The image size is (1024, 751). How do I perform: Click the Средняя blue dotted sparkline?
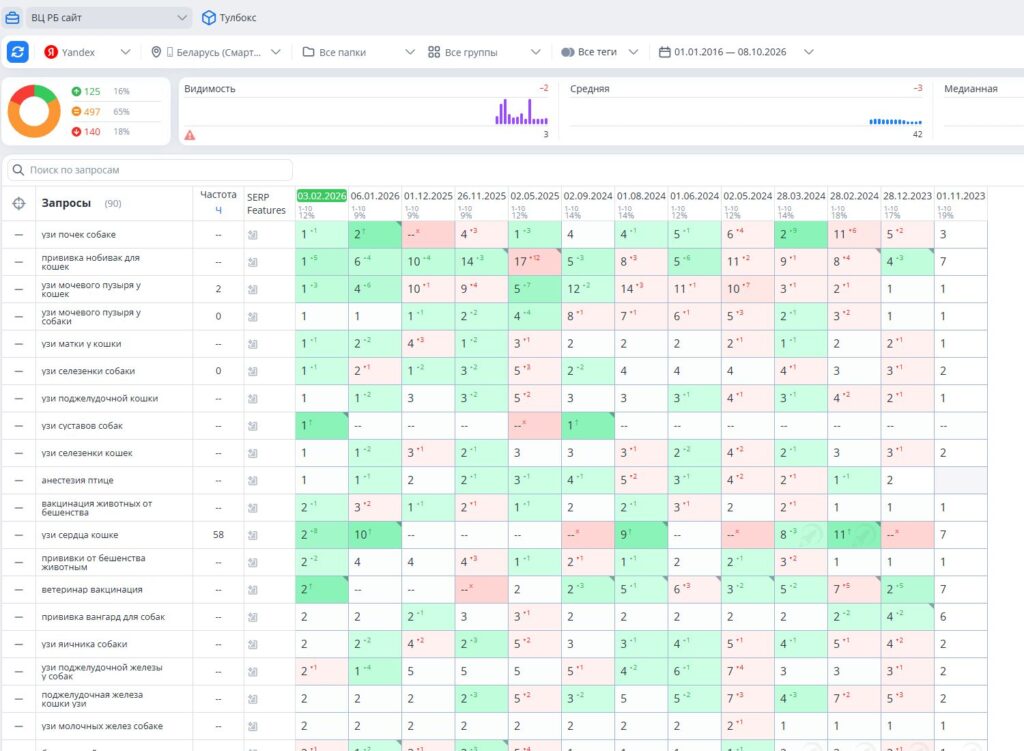coord(895,121)
